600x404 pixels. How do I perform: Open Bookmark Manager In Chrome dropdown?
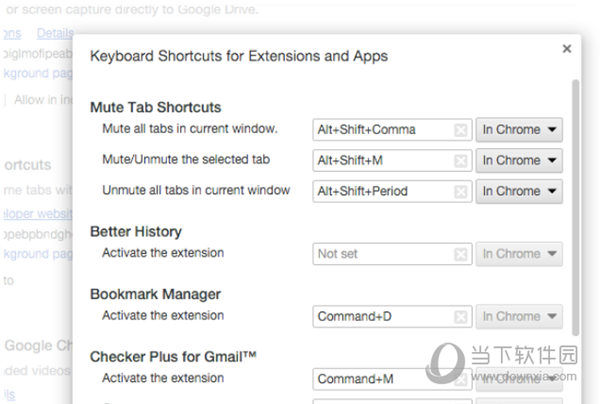[x=519, y=316]
